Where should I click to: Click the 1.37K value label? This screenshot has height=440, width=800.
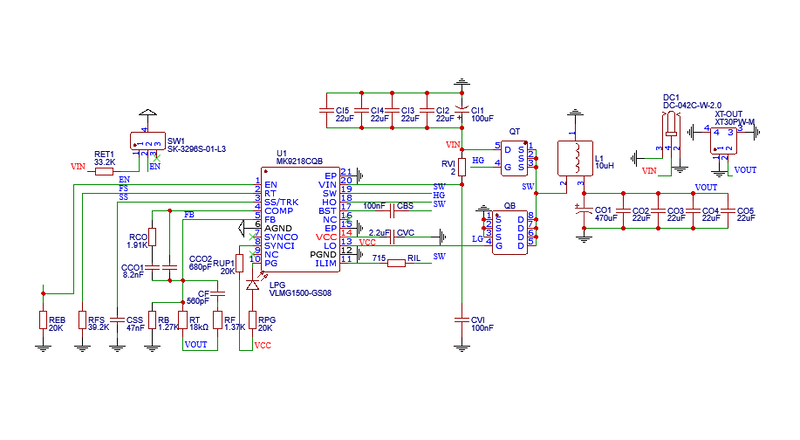click(x=235, y=328)
